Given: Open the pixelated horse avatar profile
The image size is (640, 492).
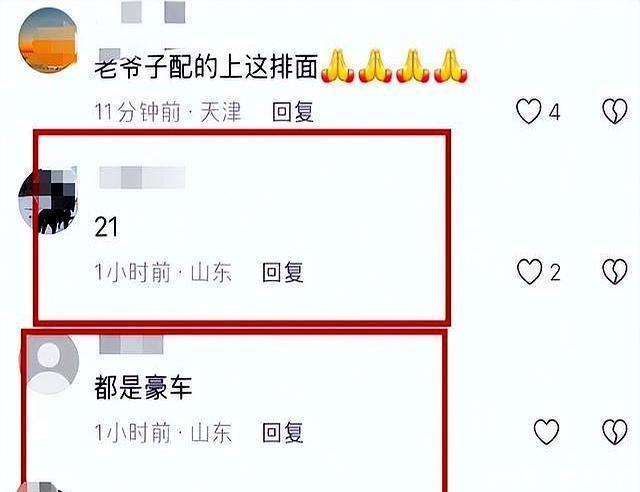Looking at the screenshot, I should point(48,200).
